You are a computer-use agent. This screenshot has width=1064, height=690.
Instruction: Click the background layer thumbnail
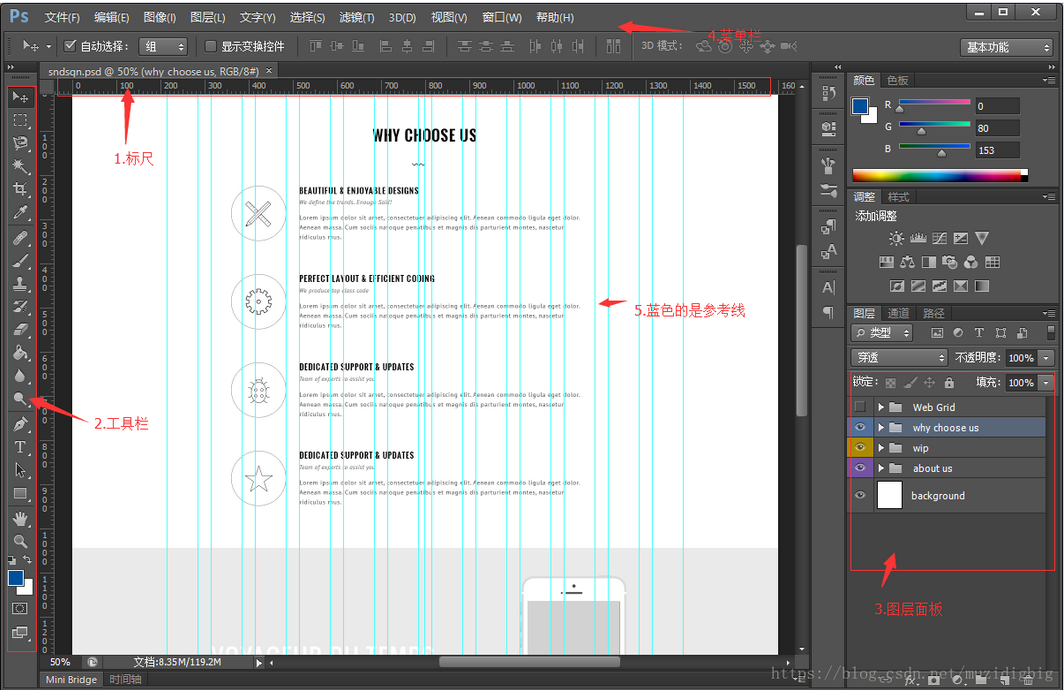[890, 495]
